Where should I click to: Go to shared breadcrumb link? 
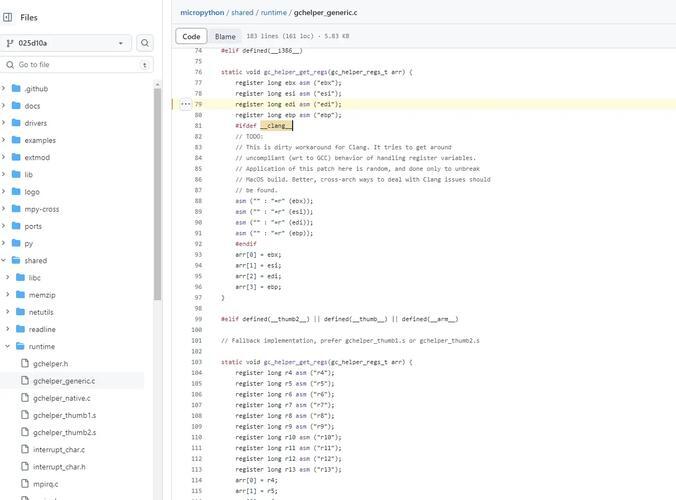tap(242, 12)
